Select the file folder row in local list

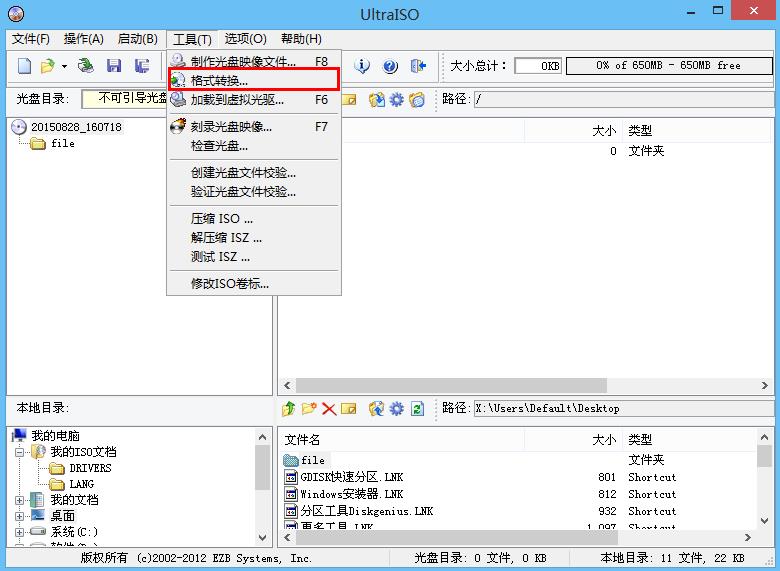313,460
